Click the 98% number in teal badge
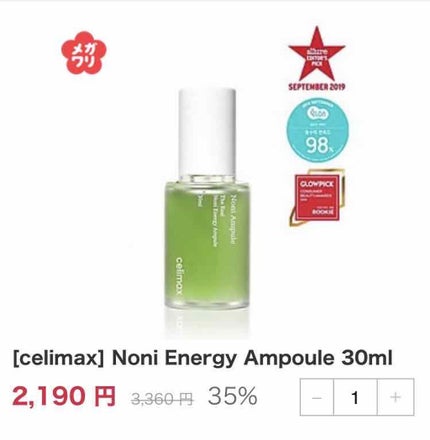Image resolution: width=430 pixels, height=440 pixels. 319,146
